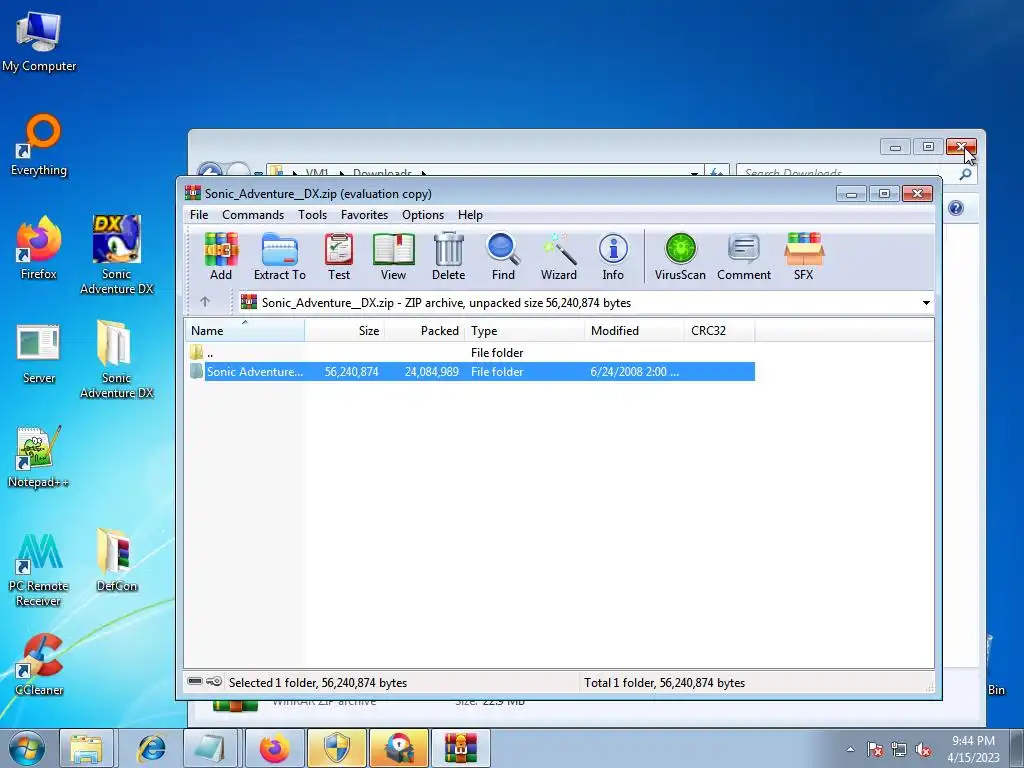
Task: Click the key password icon in status bar
Action: tap(214, 682)
